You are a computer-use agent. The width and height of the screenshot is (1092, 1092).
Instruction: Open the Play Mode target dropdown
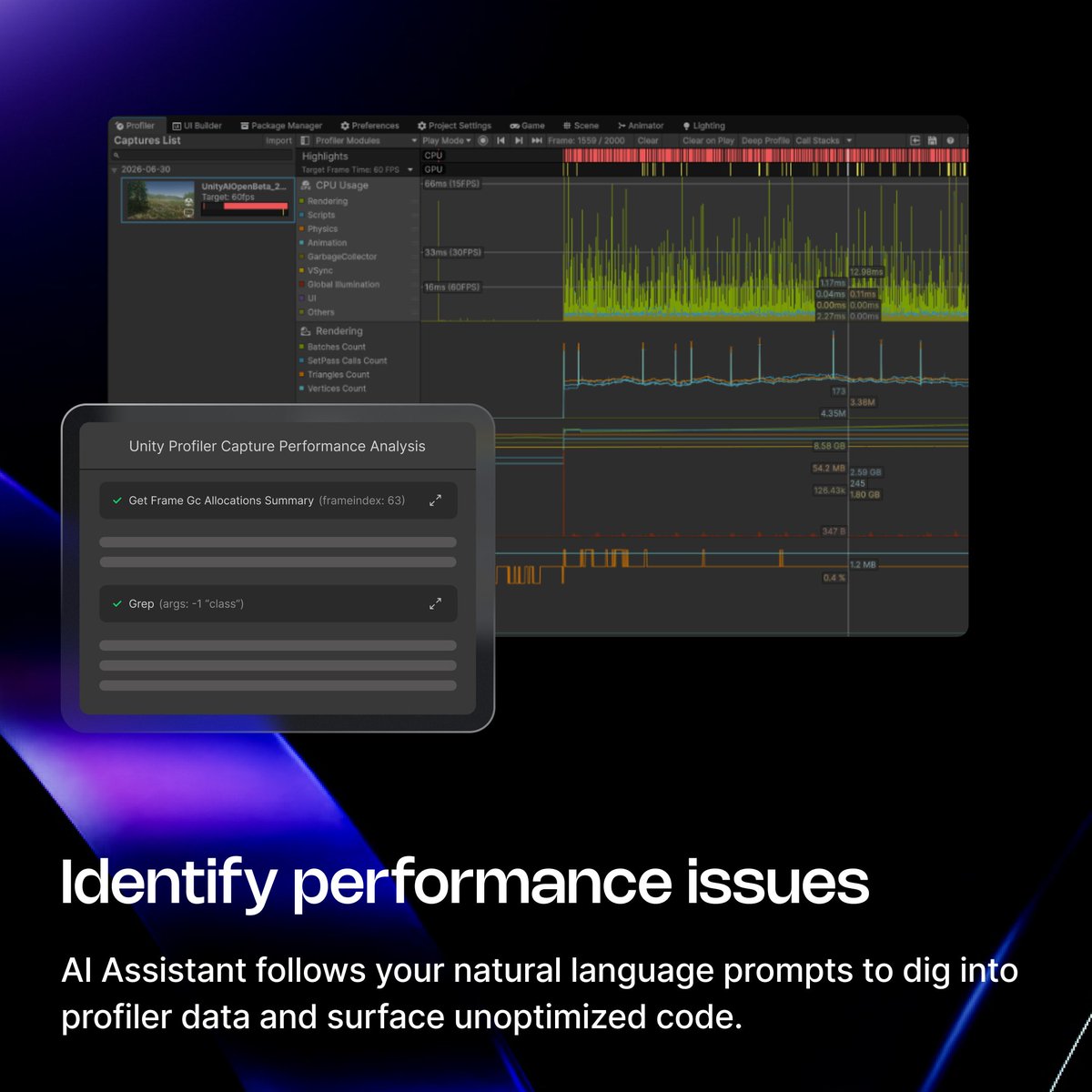point(447,141)
